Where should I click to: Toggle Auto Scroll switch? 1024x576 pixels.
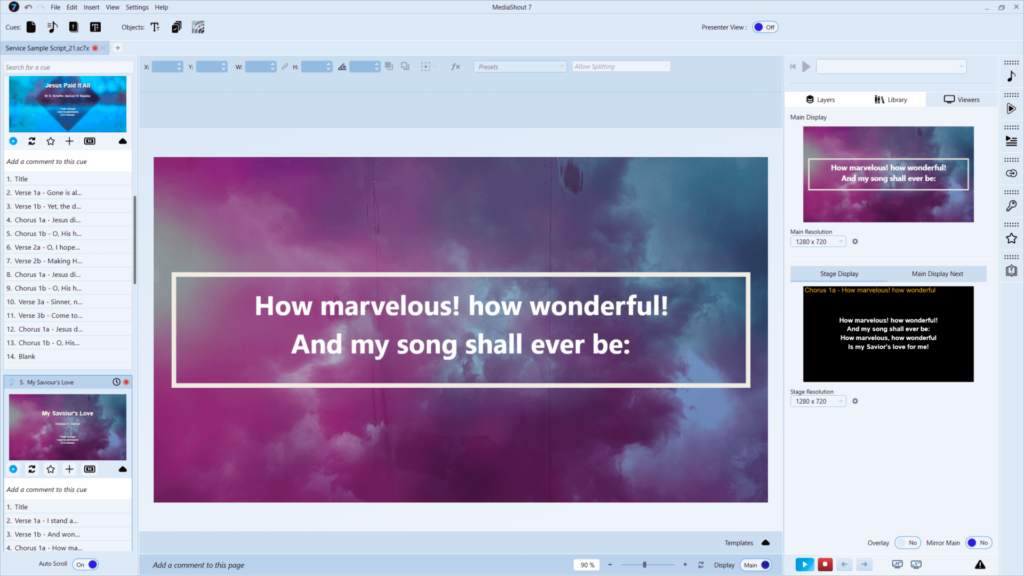coord(86,564)
